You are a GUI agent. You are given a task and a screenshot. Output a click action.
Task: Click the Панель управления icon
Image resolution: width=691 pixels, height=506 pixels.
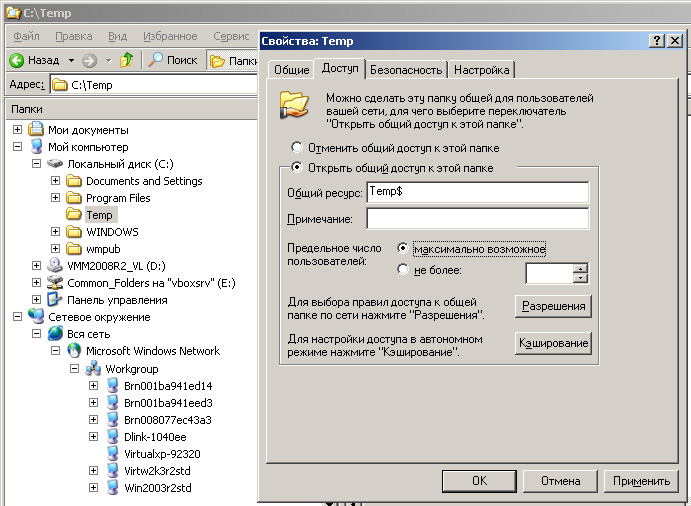click(x=55, y=300)
